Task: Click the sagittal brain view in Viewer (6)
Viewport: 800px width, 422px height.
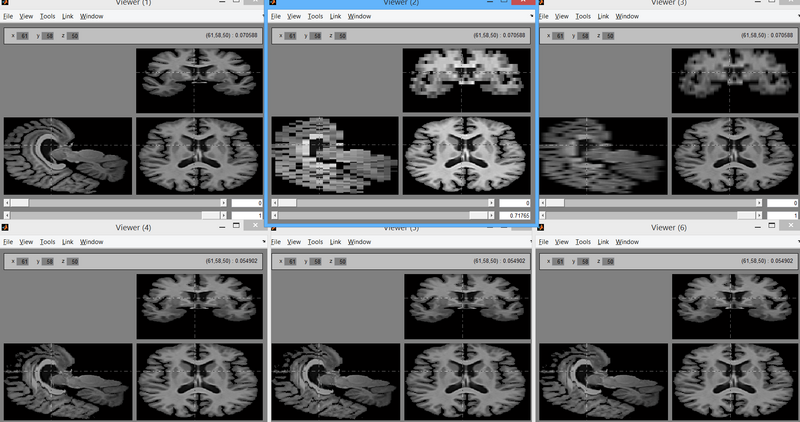Action: [604, 380]
